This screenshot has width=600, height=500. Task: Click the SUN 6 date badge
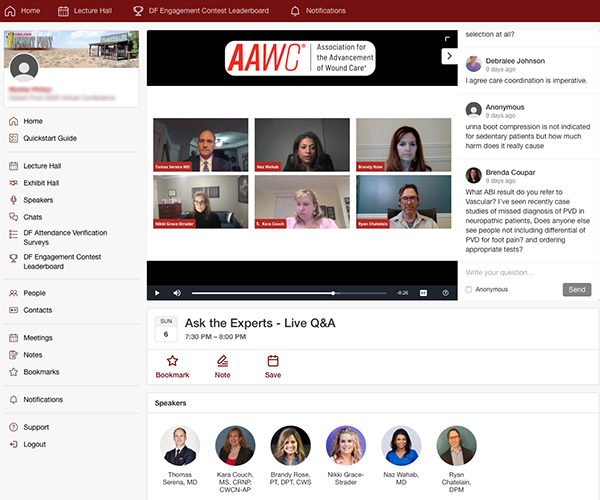click(166, 329)
